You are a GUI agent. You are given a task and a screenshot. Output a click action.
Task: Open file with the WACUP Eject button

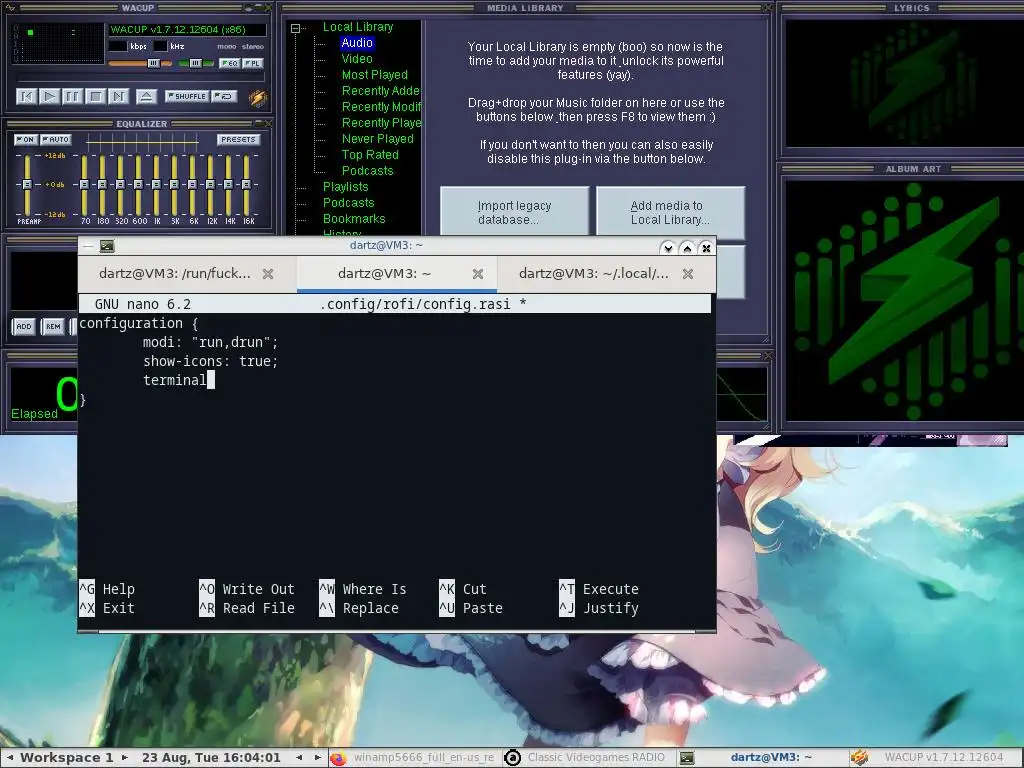(x=146, y=97)
